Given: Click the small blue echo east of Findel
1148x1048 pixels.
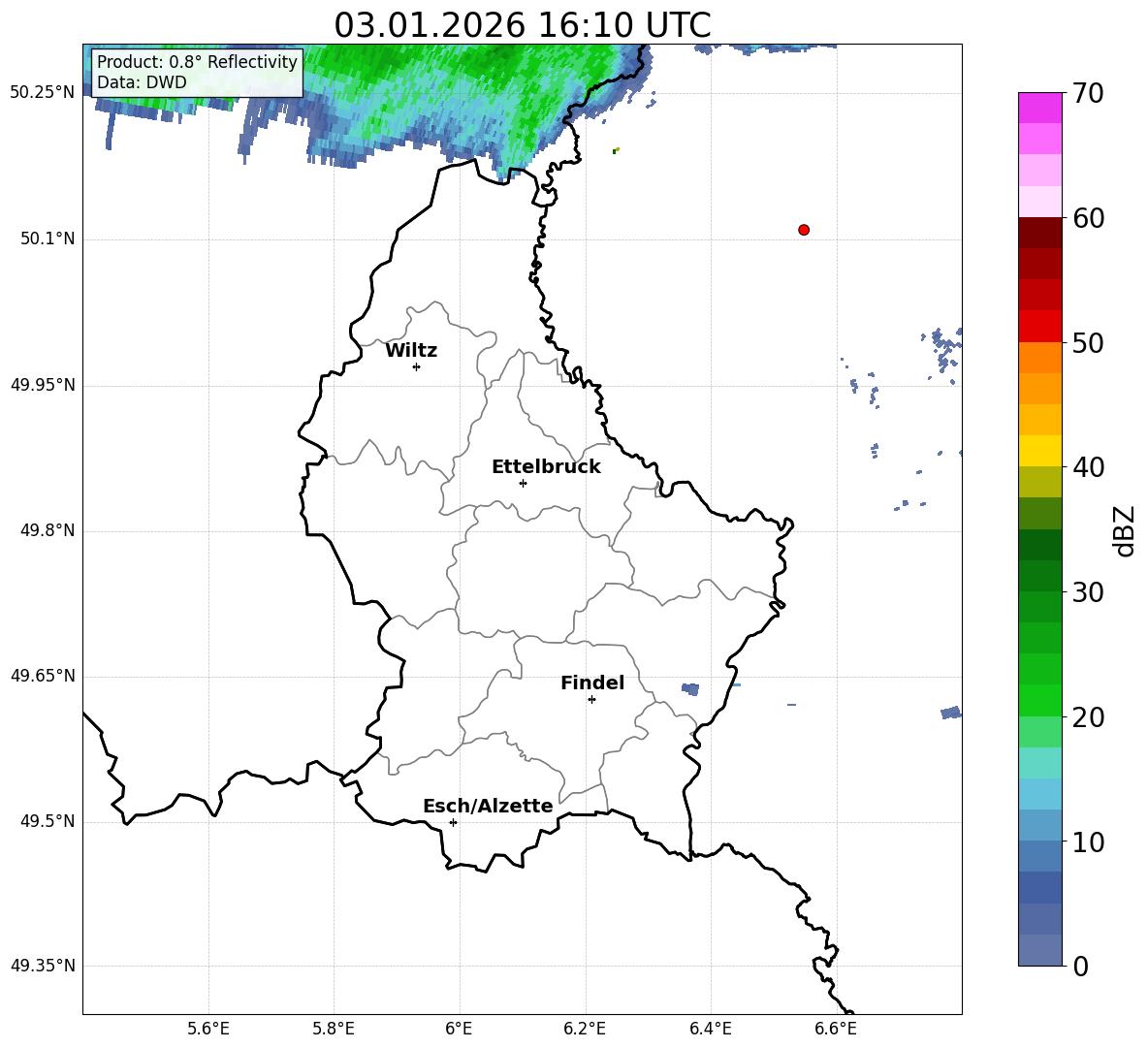Looking at the screenshot, I should (x=690, y=689).
